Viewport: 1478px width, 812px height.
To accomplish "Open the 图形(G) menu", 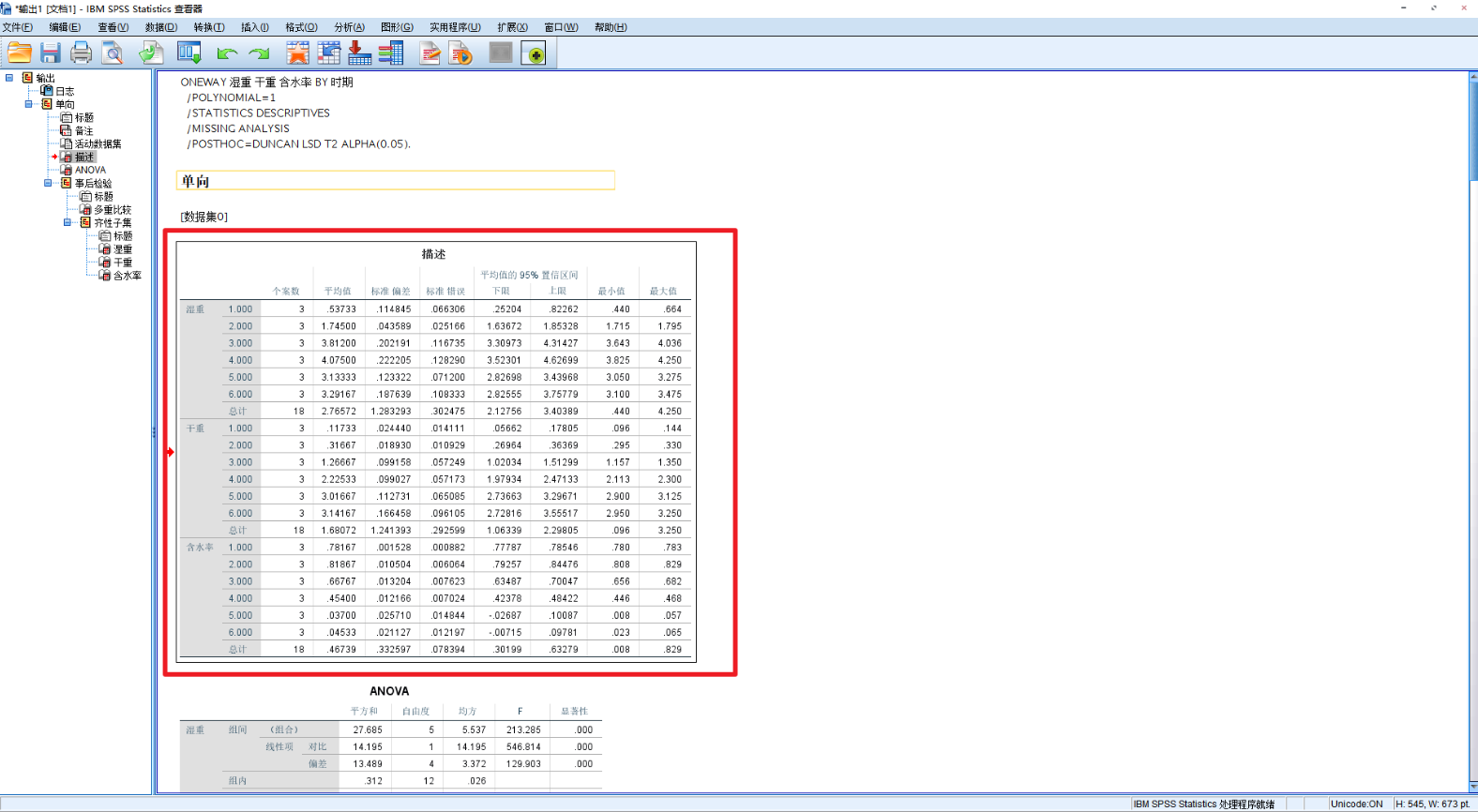I will tap(397, 27).
